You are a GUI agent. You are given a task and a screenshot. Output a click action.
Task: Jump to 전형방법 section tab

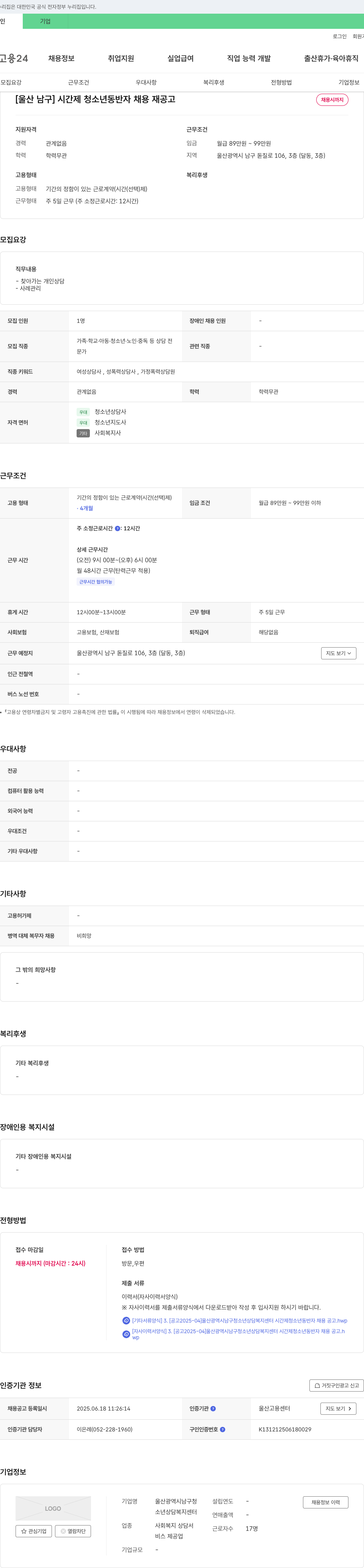tap(281, 82)
